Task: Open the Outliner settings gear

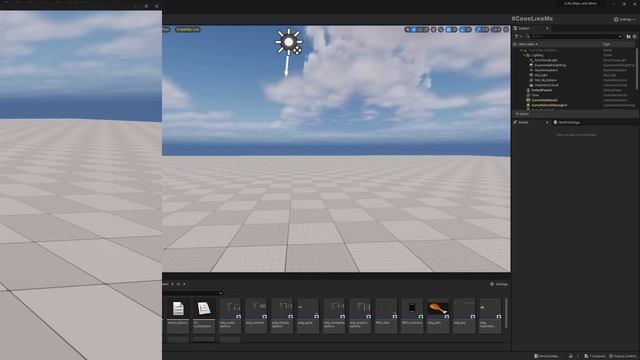Action: [x=635, y=36]
